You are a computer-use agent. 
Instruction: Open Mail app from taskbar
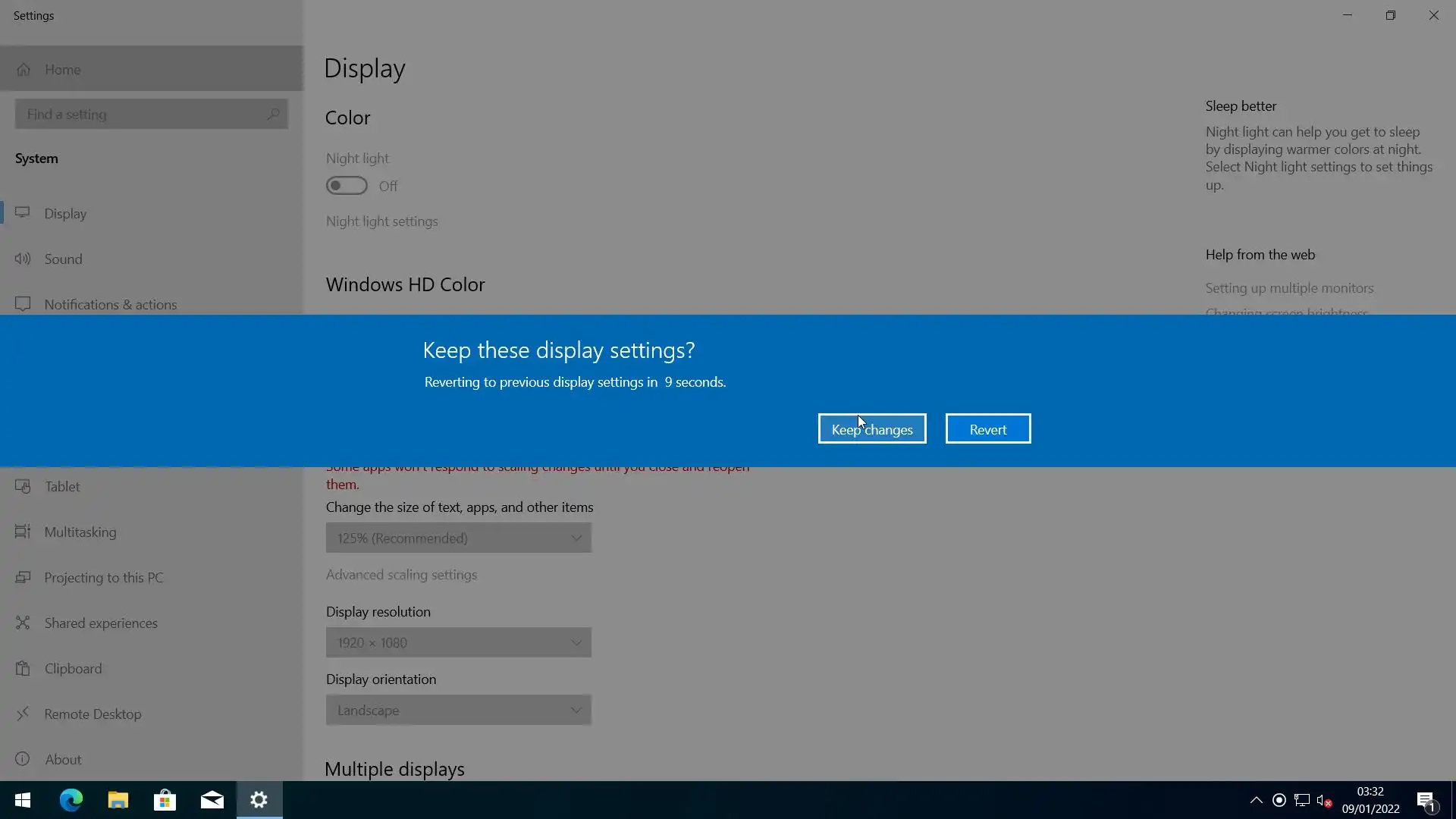212,800
